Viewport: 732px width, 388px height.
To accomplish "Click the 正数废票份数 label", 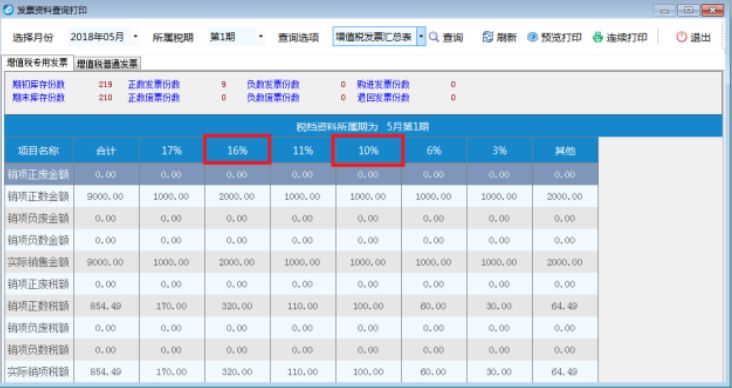I will [x=154, y=98].
